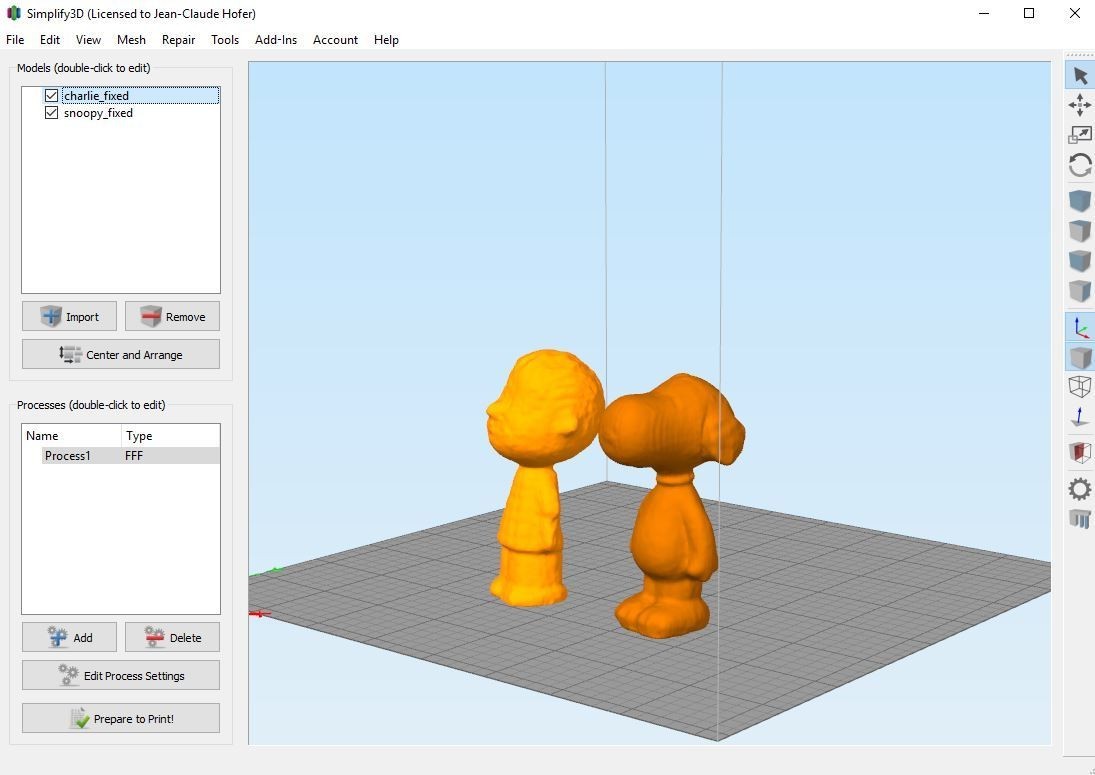Toggle wireframe model rendering
The height and width of the screenshot is (775, 1095).
[x=1080, y=387]
